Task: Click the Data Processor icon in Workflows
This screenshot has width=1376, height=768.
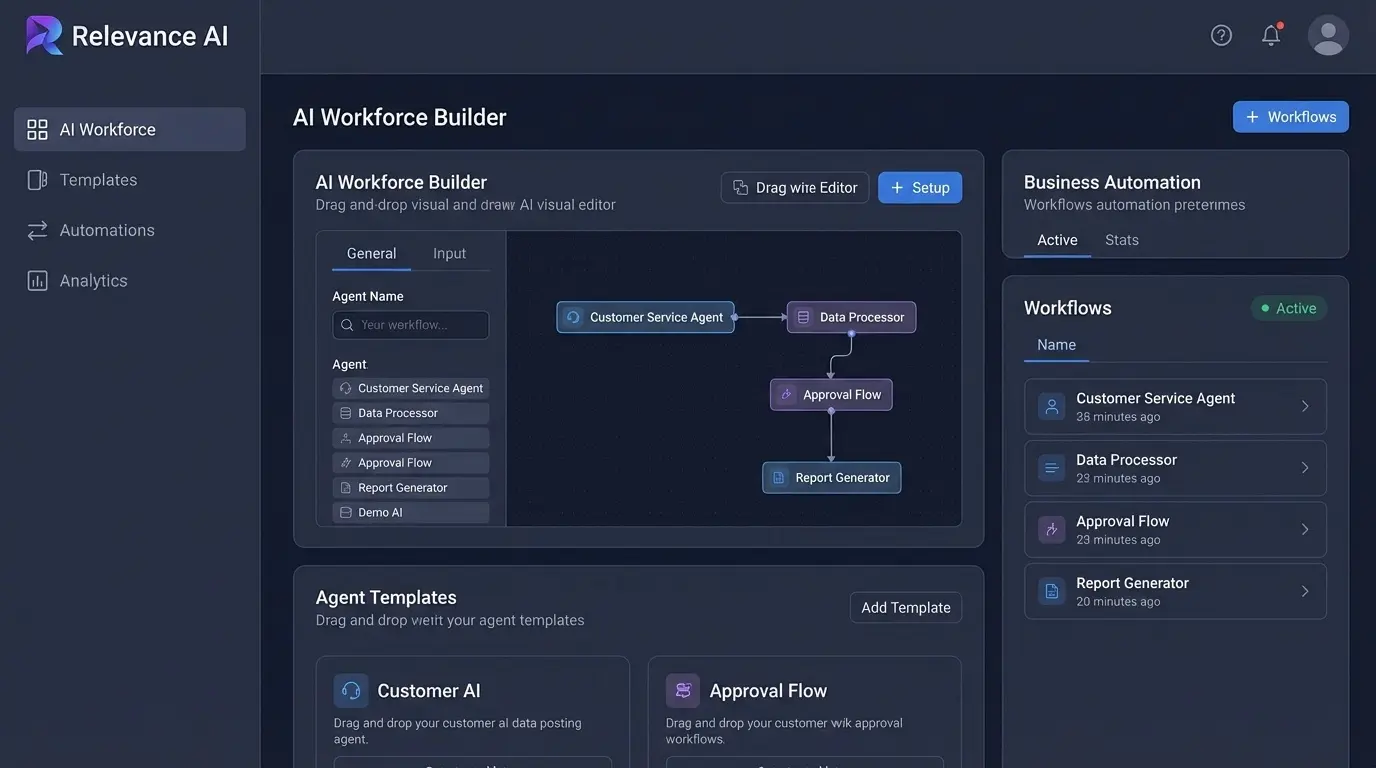Action: 1051,468
